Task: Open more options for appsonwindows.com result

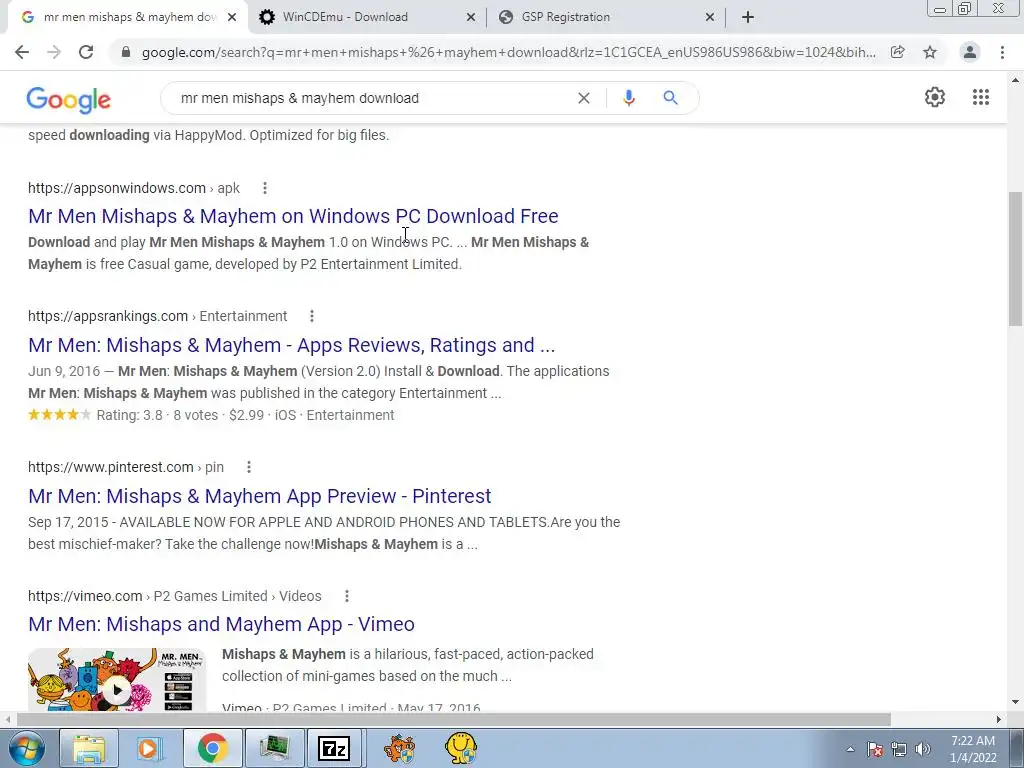Action: (x=264, y=188)
